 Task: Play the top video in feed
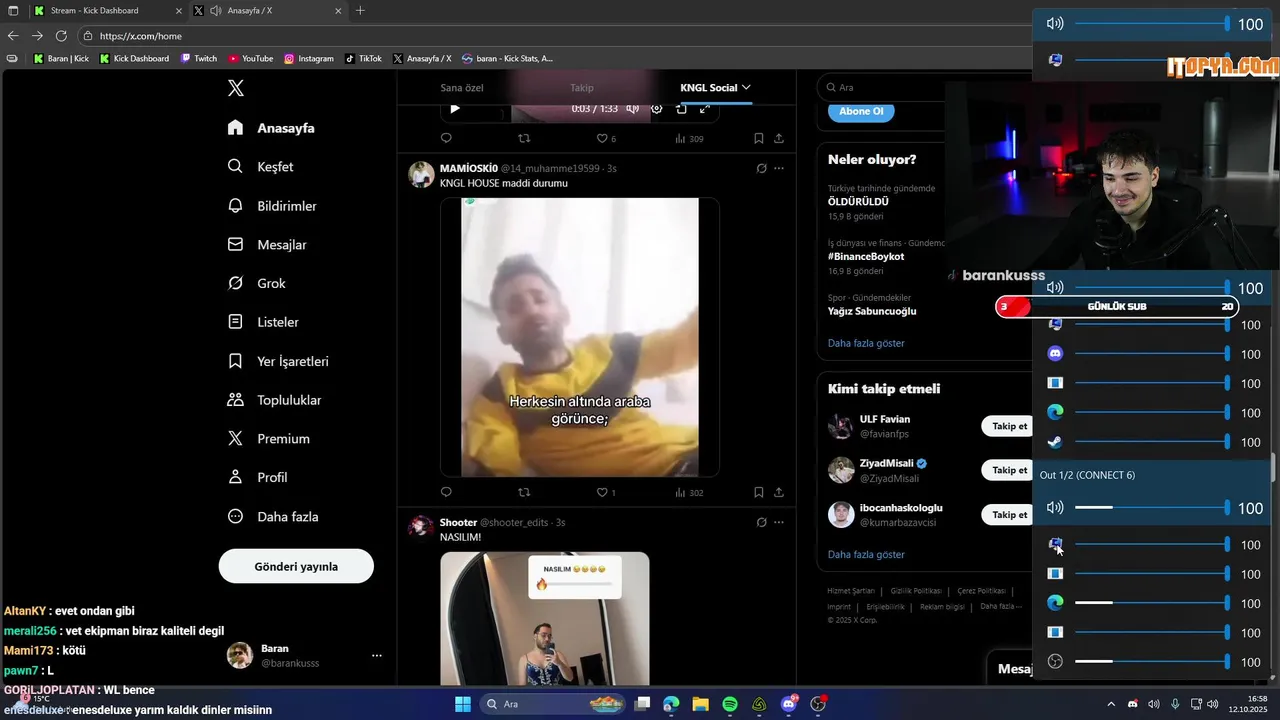click(455, 108)
